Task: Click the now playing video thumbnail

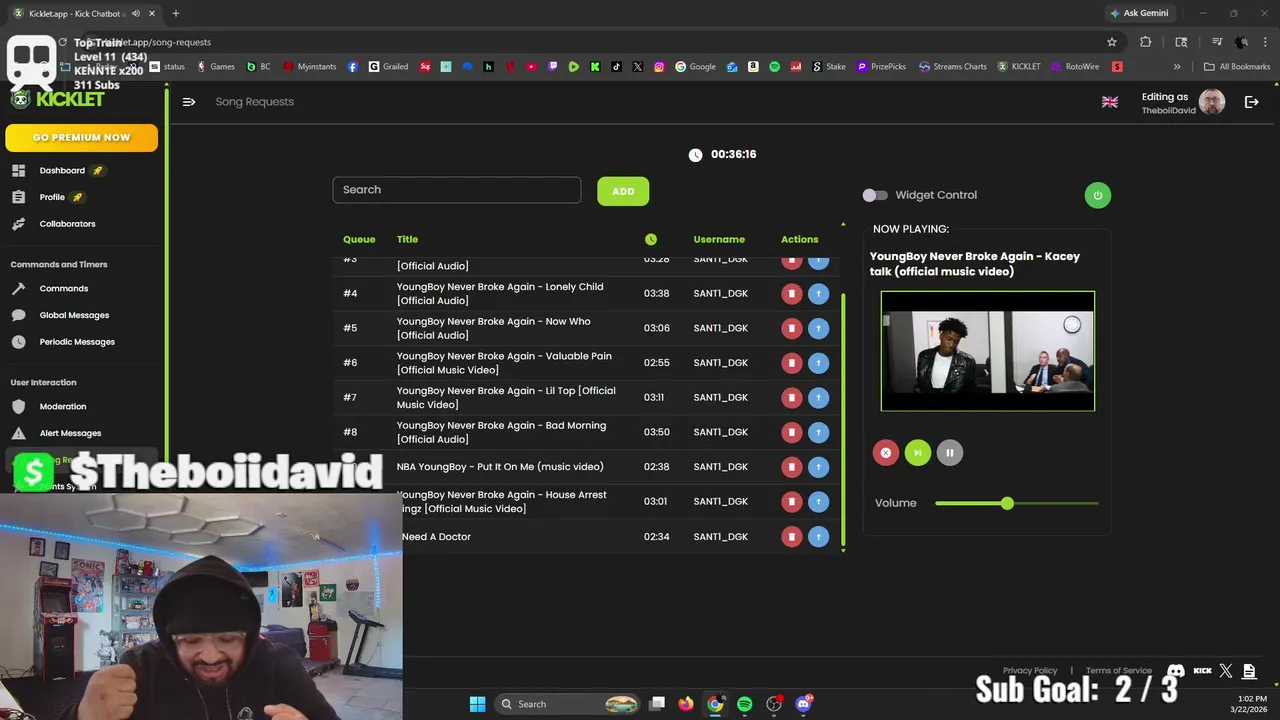Action: tap(988, 351)
